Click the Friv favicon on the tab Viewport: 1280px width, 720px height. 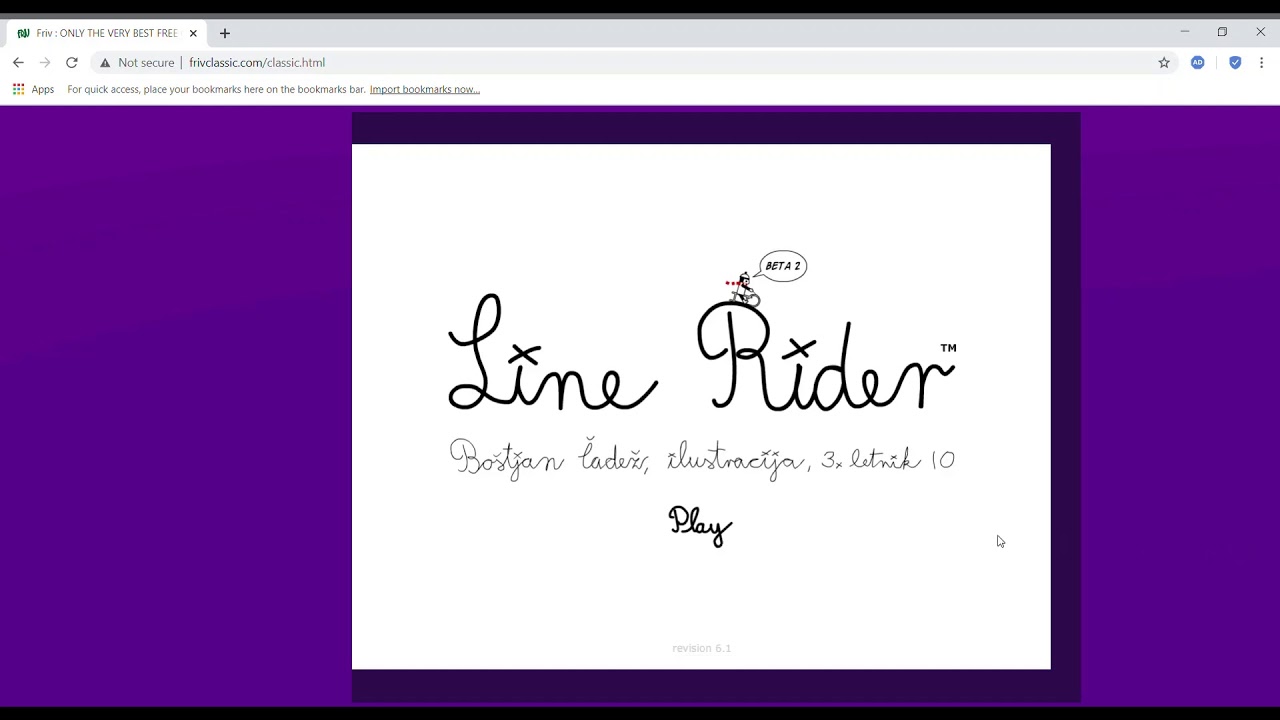pyautogui.click(x=23, y=33)
